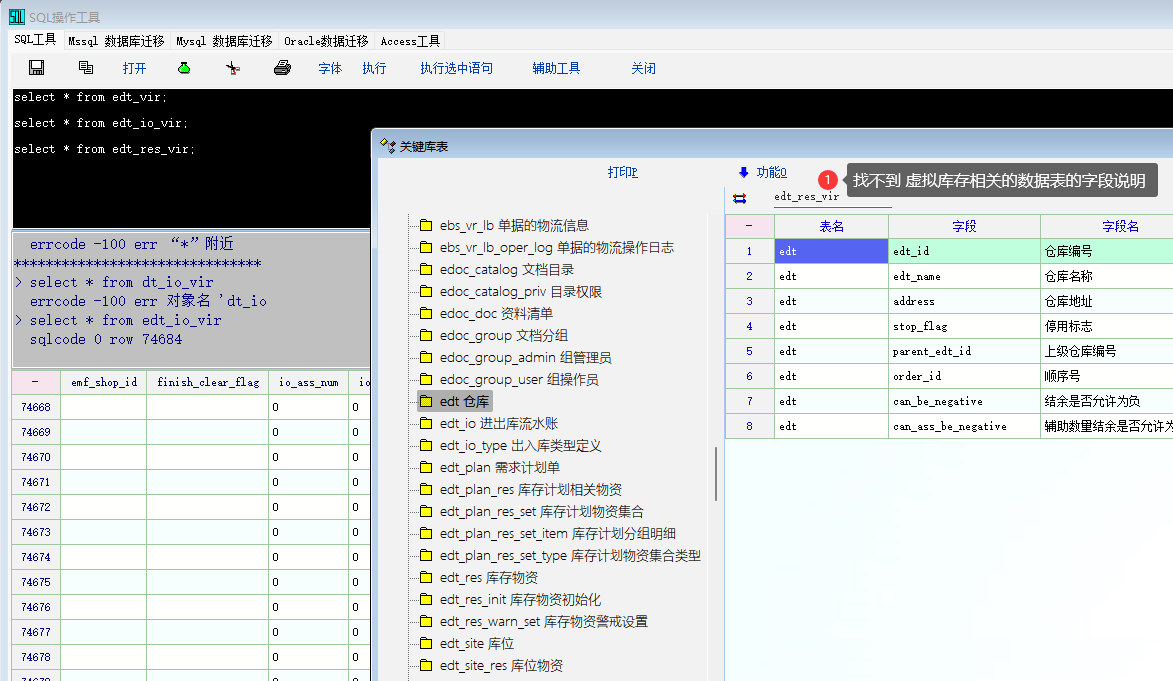Click 打印 in the 关键库表 dialog

pos(622,172)
